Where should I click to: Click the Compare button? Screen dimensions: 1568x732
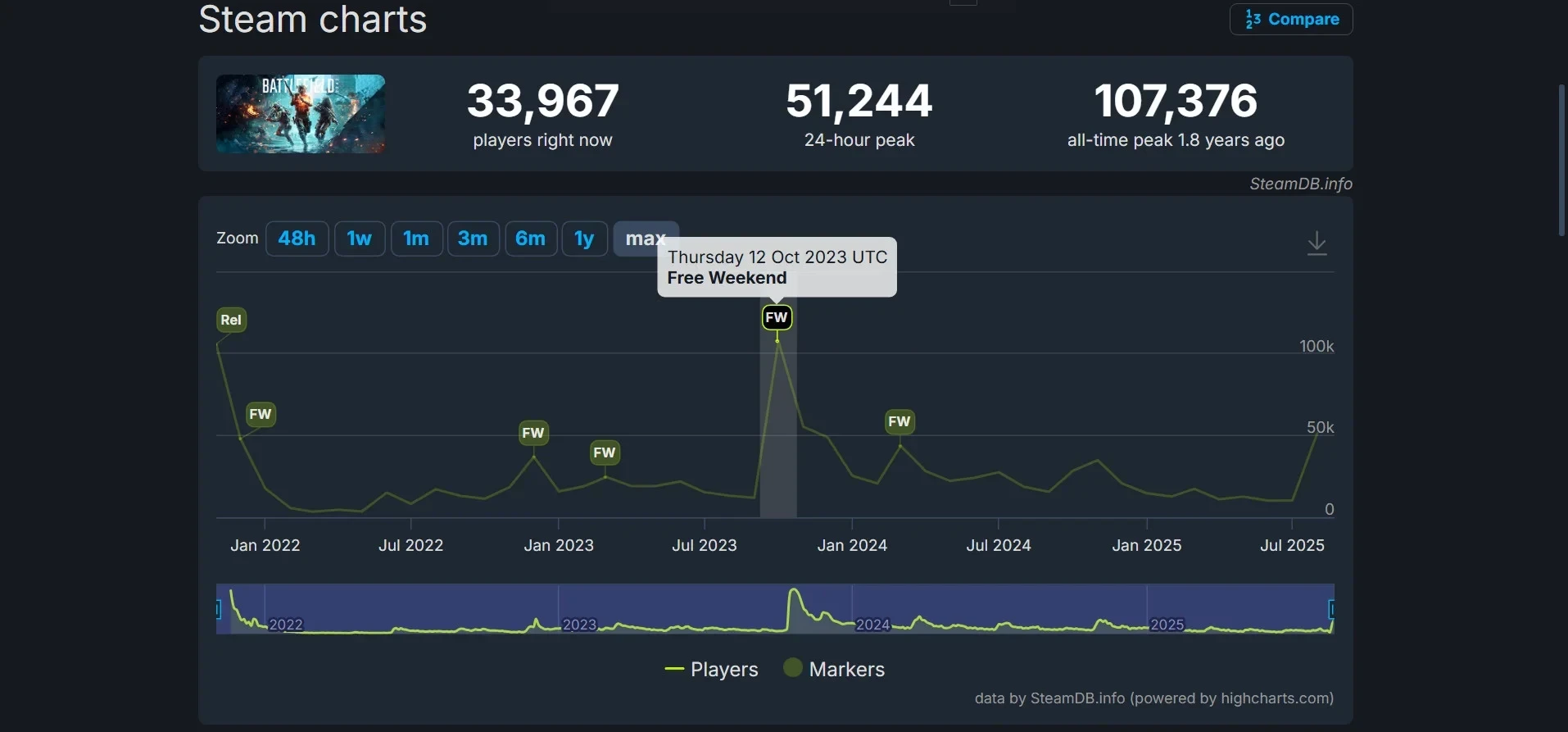tap(1290, 19)
